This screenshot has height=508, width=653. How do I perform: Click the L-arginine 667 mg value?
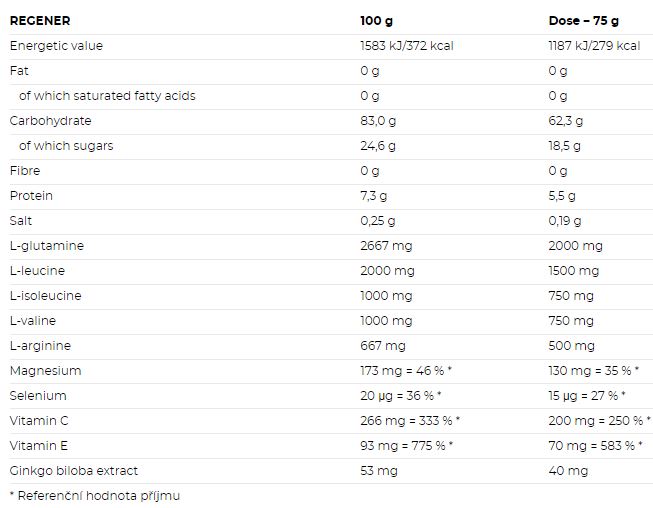[383, 346]
